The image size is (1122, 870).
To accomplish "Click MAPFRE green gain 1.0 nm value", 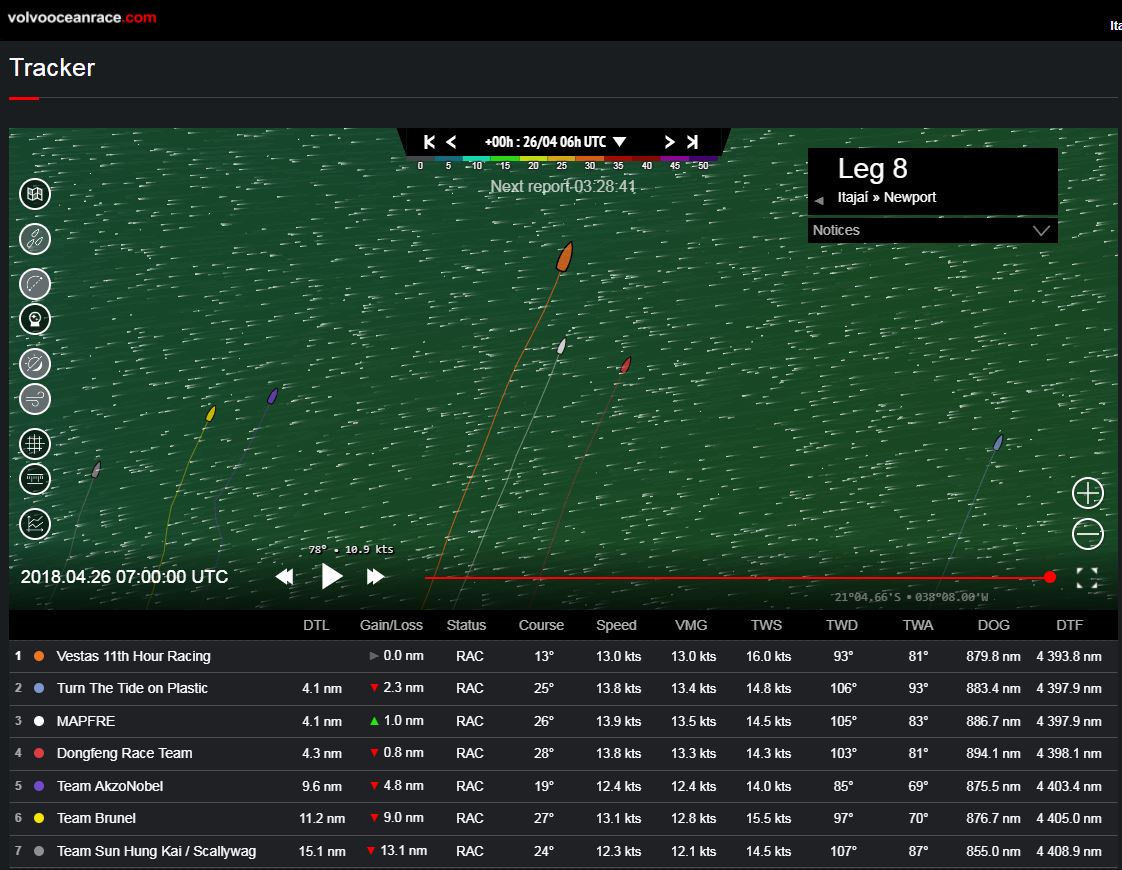I will [404, 720].
